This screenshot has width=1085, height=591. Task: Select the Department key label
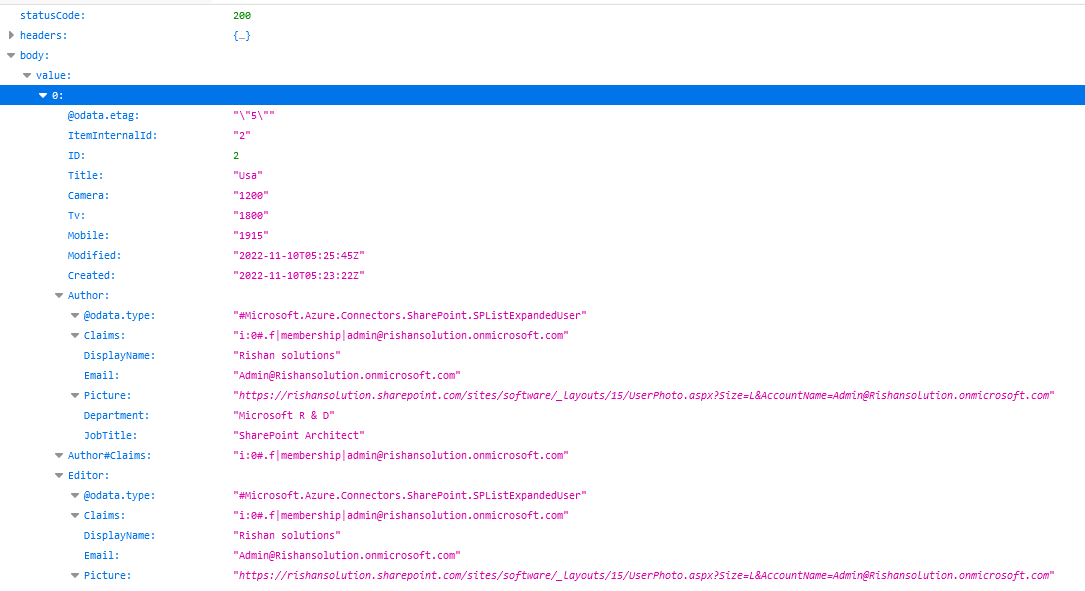point(116,415)
